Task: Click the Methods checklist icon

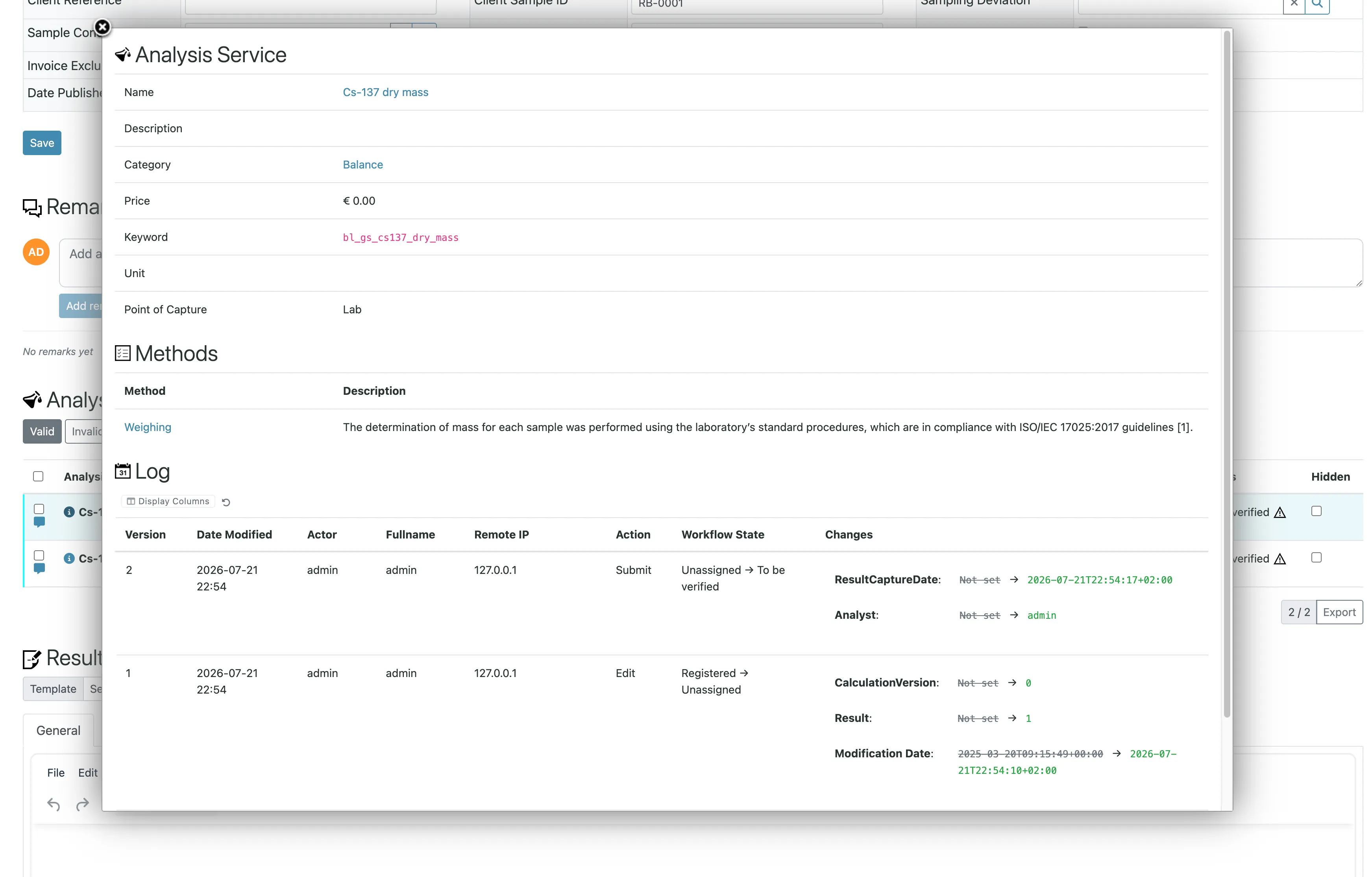Action: point(122,353)
